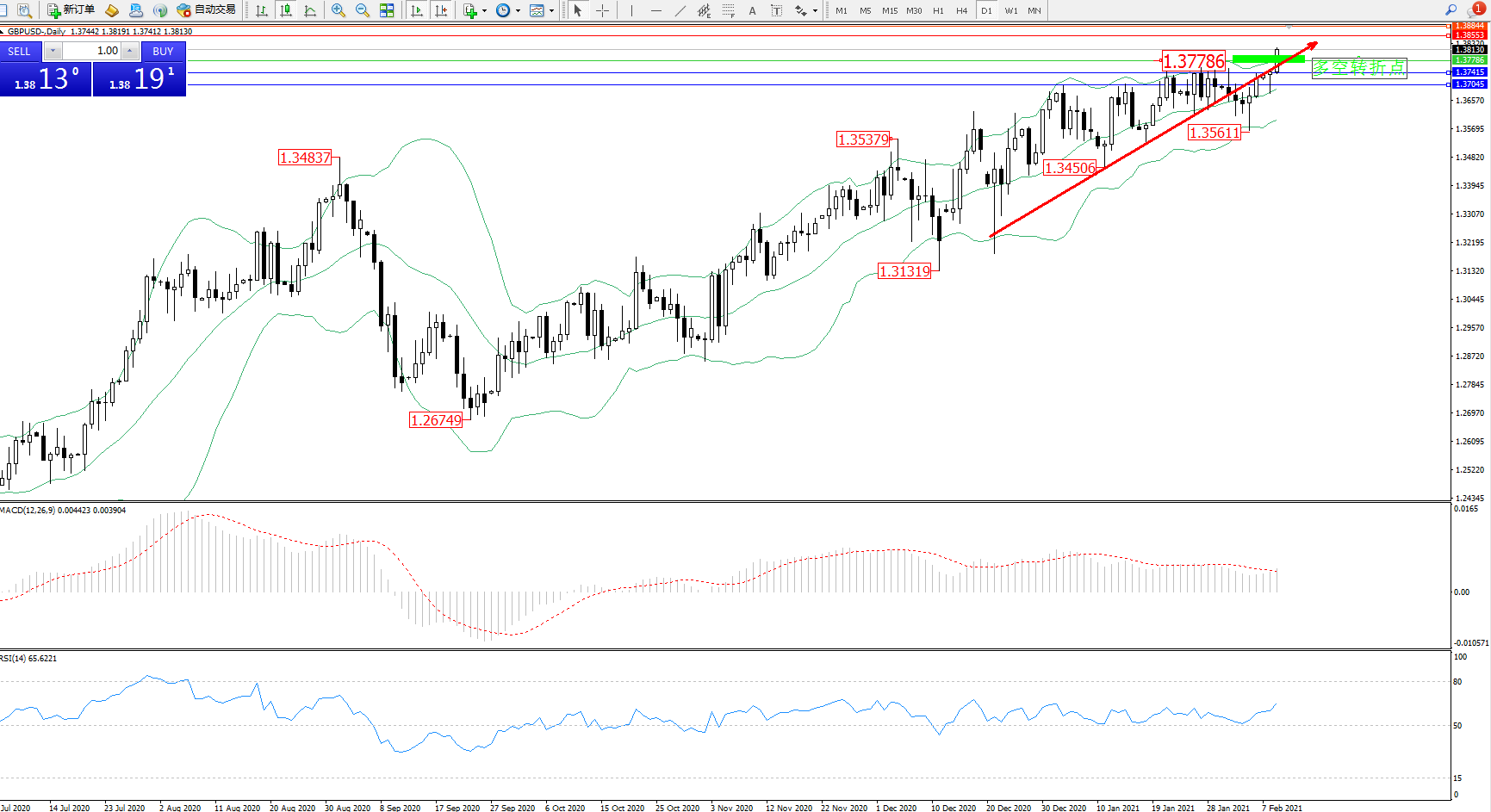Switch to H4 timeframe
Viewport: 1491px width, 812px height.
pyautogui.click(x=962, y=10)
